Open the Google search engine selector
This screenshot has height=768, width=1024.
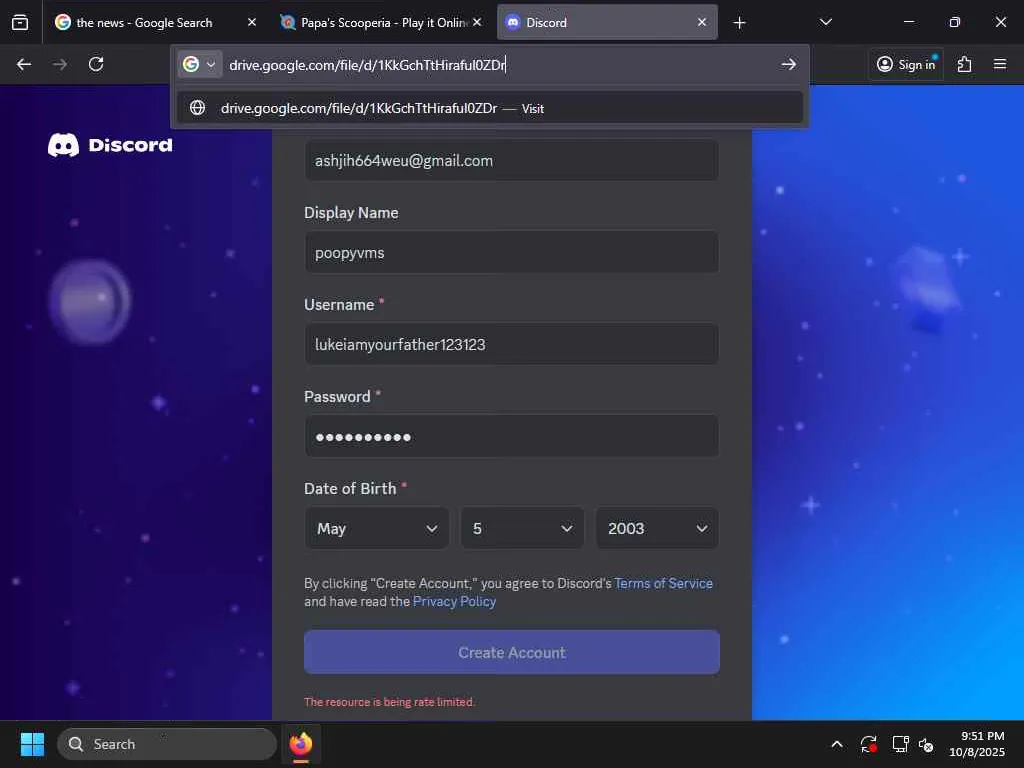200,64
